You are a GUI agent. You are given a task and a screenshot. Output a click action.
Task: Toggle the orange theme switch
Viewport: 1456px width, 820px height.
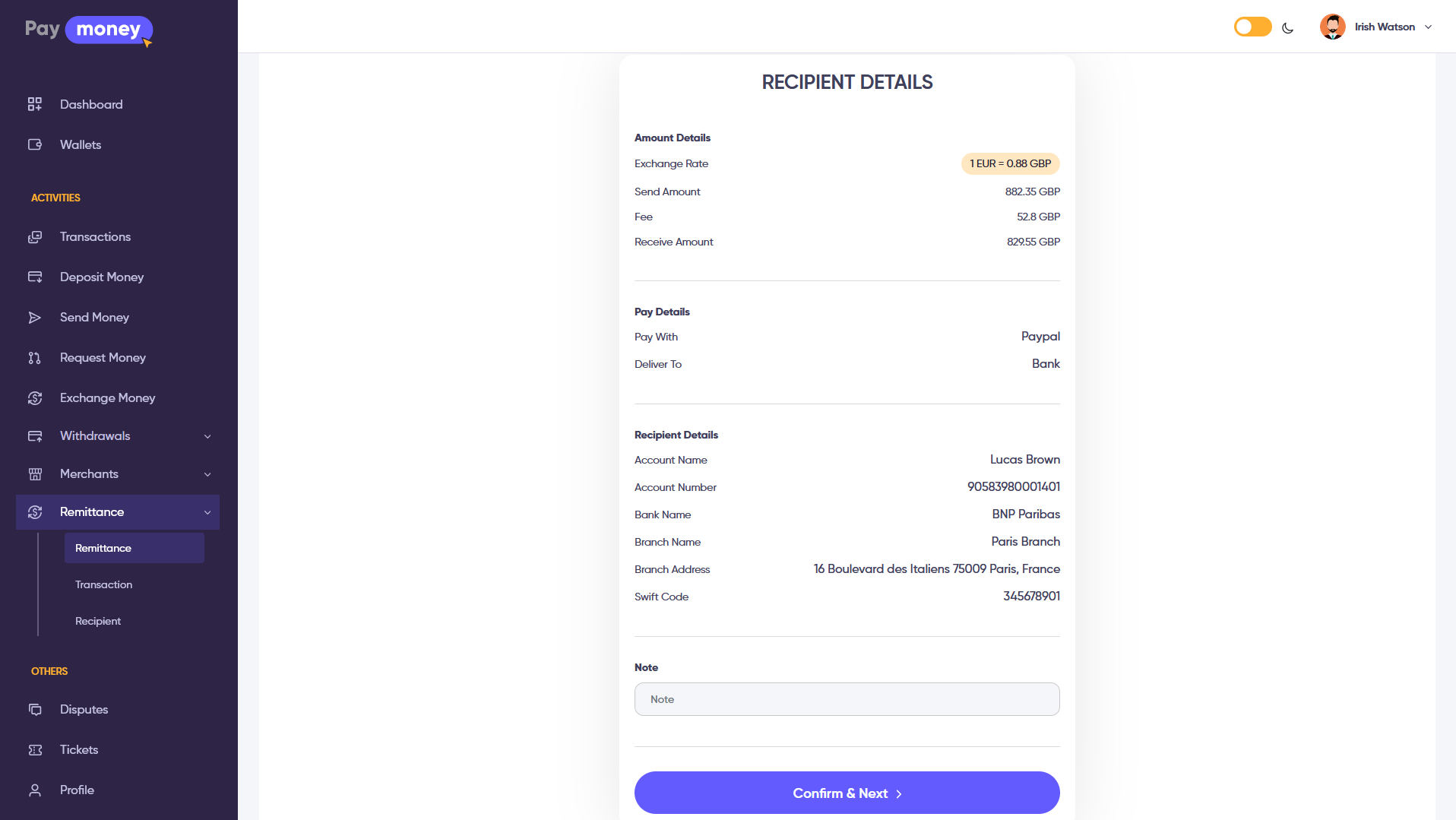[x=1252, y=27]
